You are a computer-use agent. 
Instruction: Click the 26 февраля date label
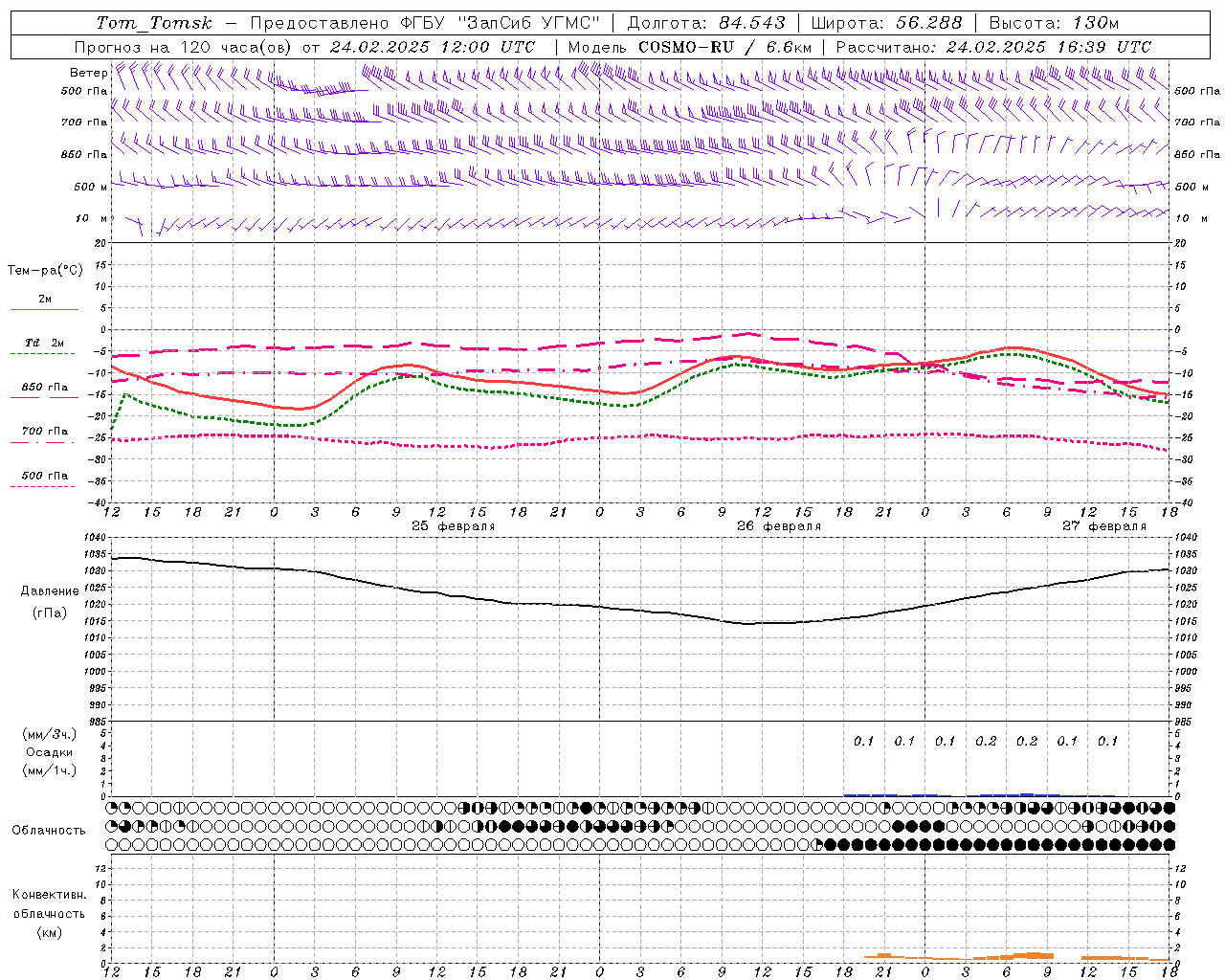[x=779, y=526]
